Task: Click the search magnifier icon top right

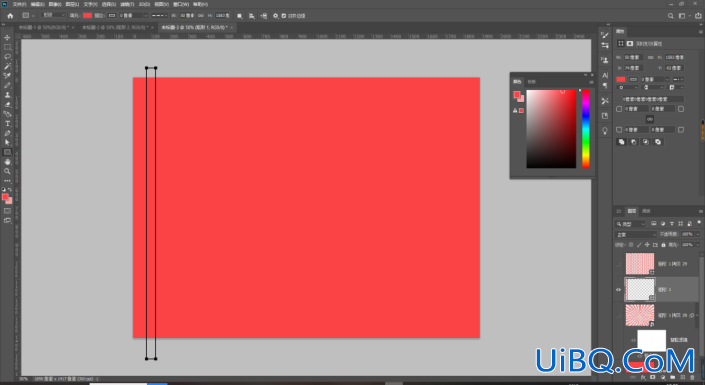Action: tap(670, 16)
